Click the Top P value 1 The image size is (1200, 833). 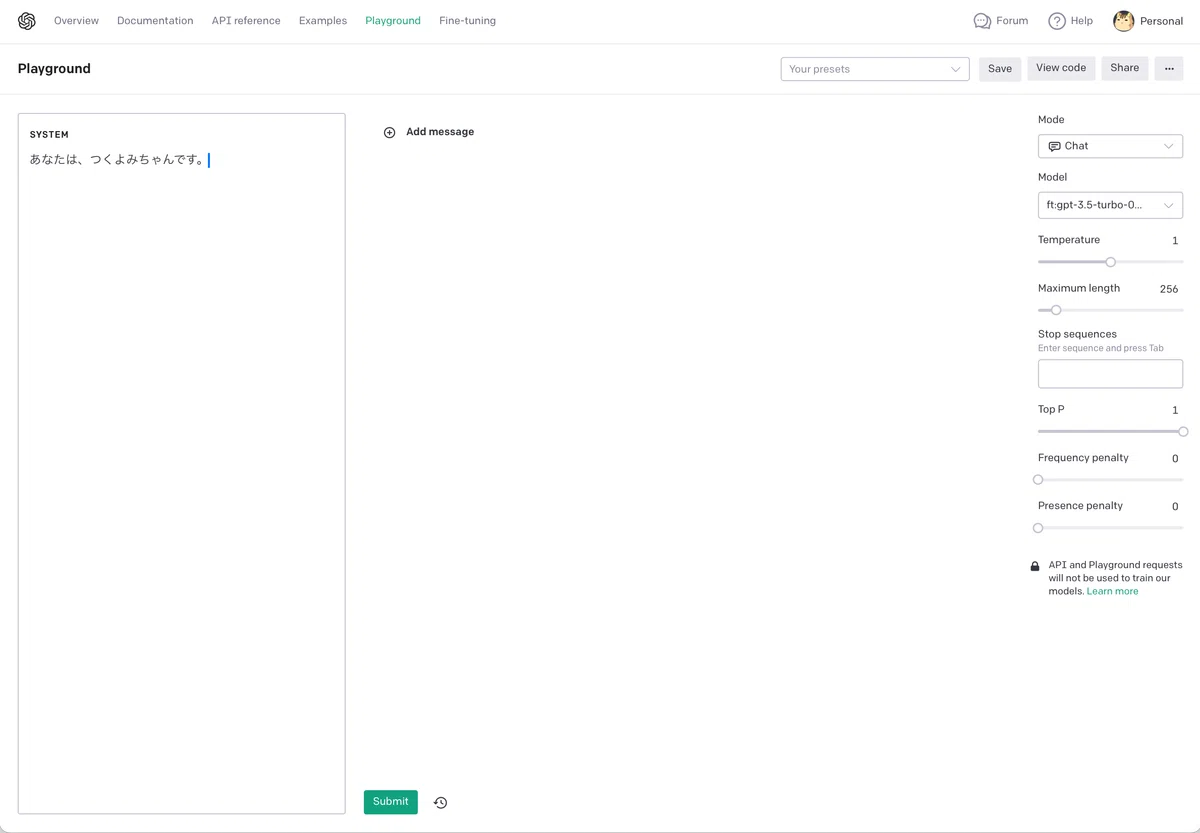(1175, 410)
